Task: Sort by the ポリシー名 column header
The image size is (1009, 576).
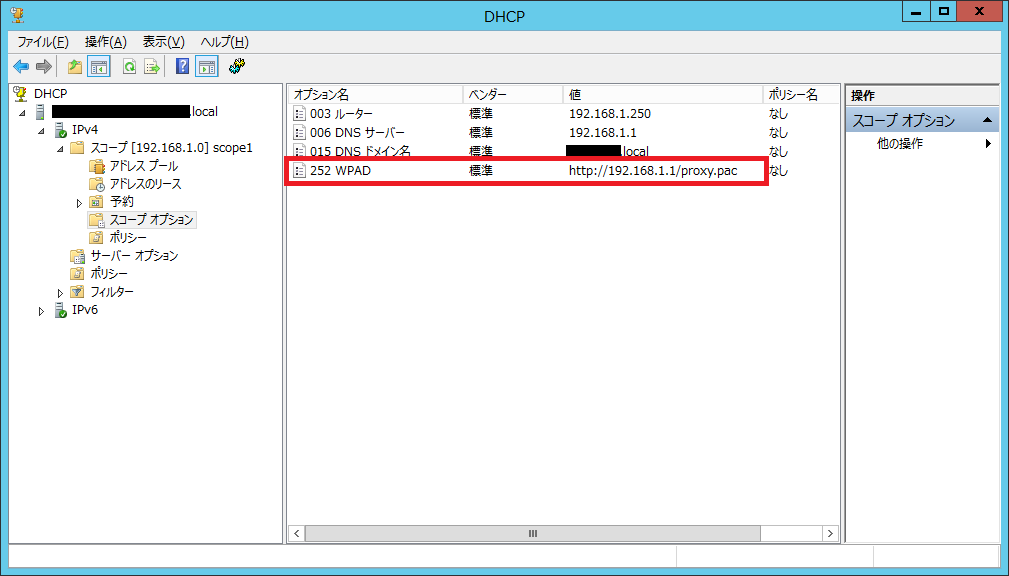Action: (801, 95)
